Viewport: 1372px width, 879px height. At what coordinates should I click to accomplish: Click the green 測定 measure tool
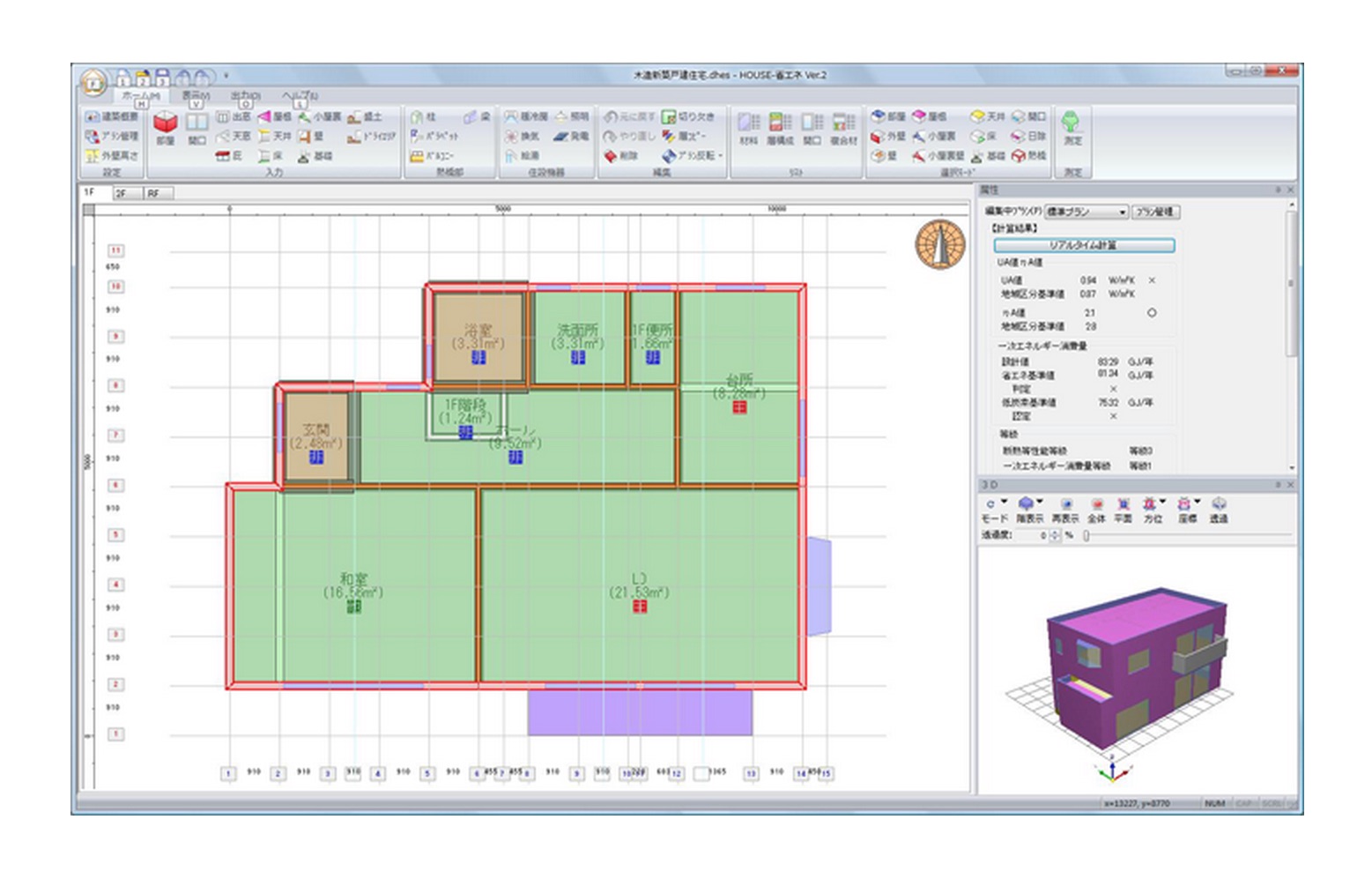[1072, 126]
